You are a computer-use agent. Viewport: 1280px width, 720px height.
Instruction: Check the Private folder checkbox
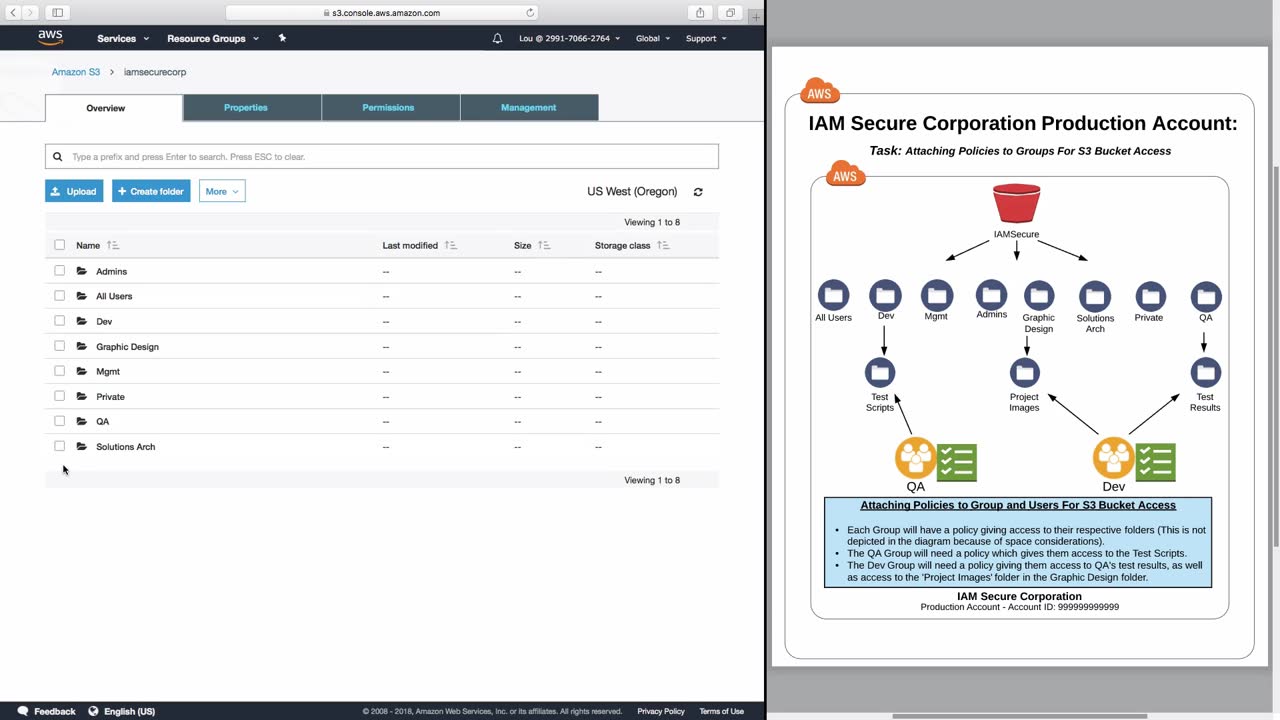click(60, 396)
